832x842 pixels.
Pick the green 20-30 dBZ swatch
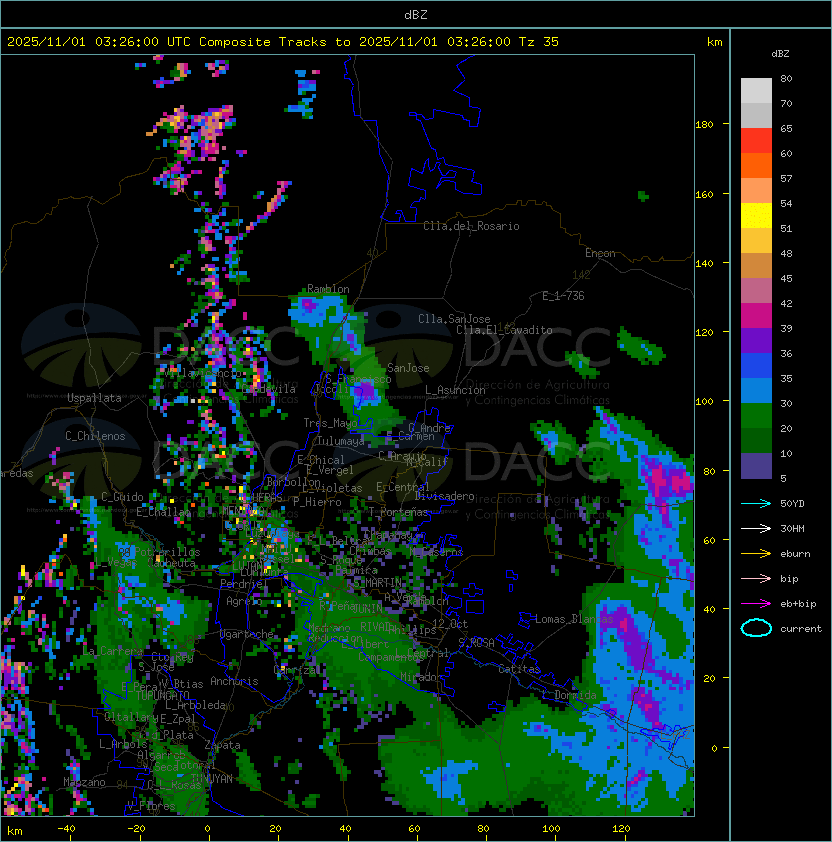[756, 416]
